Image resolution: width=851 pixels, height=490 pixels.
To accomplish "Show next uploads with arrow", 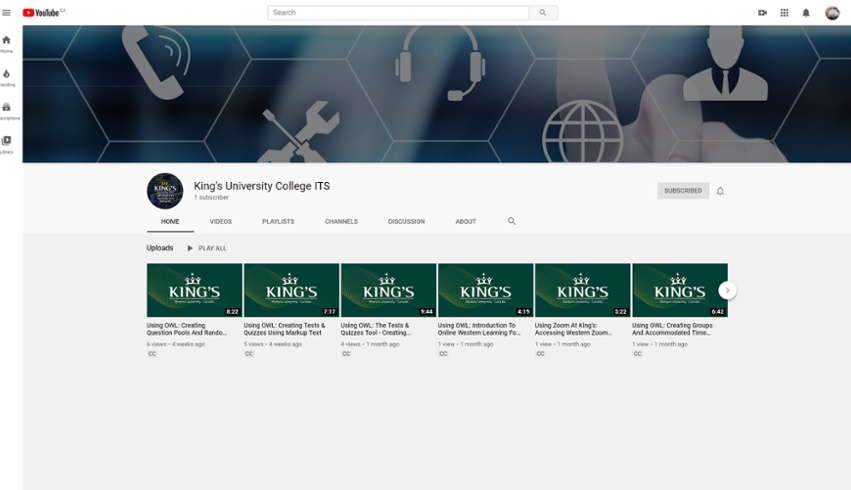I will tap(727, 290).
